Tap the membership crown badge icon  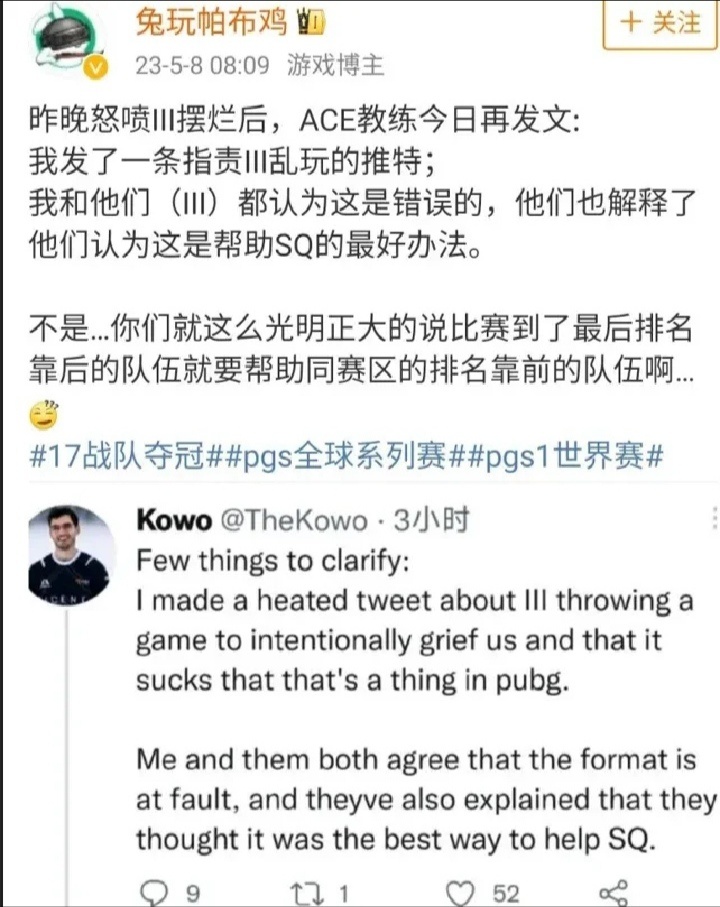311,23
